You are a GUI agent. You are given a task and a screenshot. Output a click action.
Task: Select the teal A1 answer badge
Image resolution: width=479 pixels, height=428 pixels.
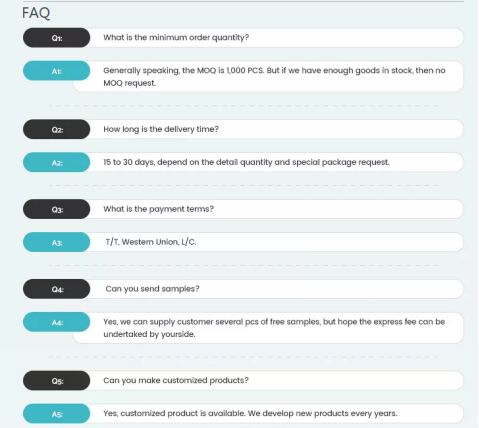pos(56,71)
